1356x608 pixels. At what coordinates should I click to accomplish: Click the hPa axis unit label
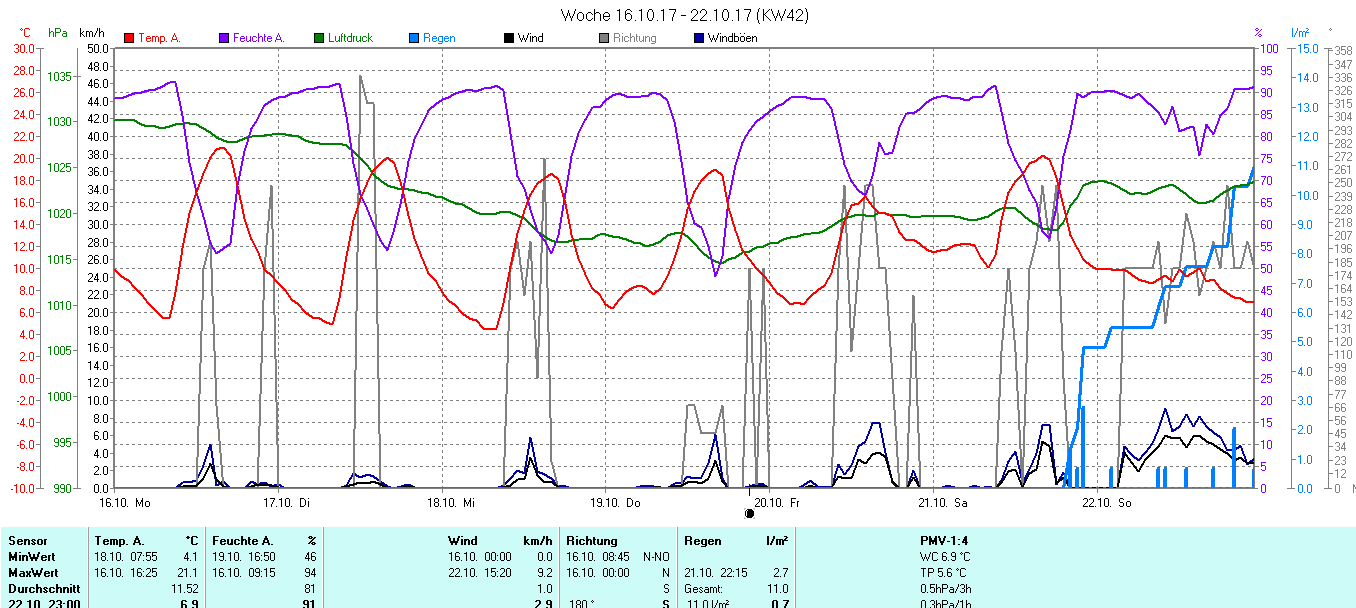58,33
